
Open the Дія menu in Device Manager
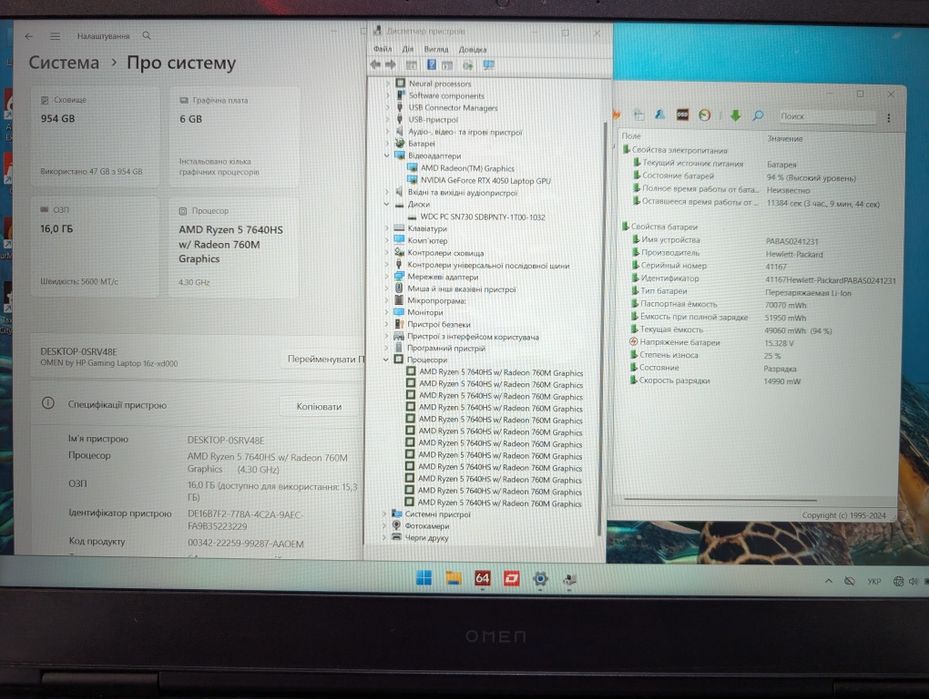[x=408, y=49]
